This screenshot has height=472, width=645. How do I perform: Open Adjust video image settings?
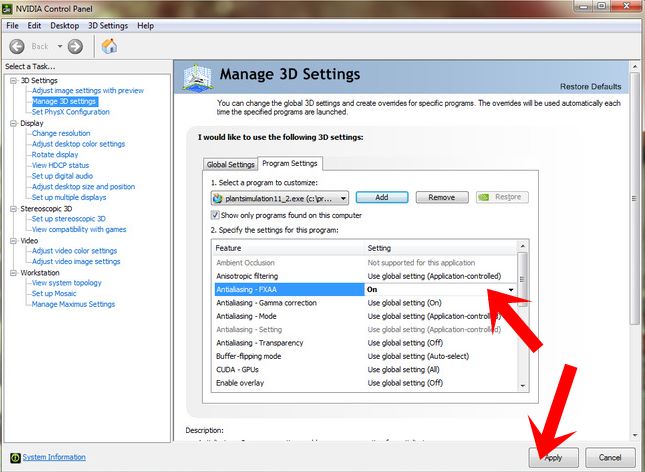point(76,262)
